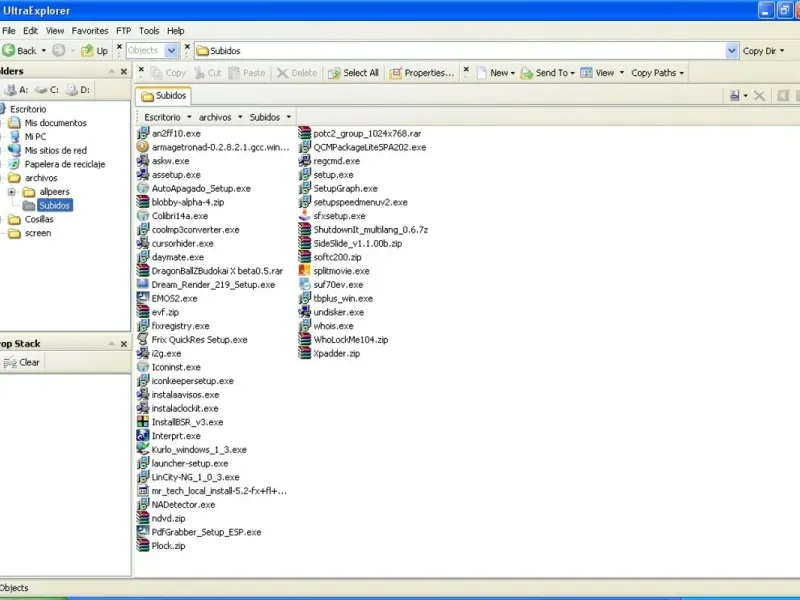Select Dream_Render_219_Setup.exe icon
The image size is (800, 600).
coord(143,285)
